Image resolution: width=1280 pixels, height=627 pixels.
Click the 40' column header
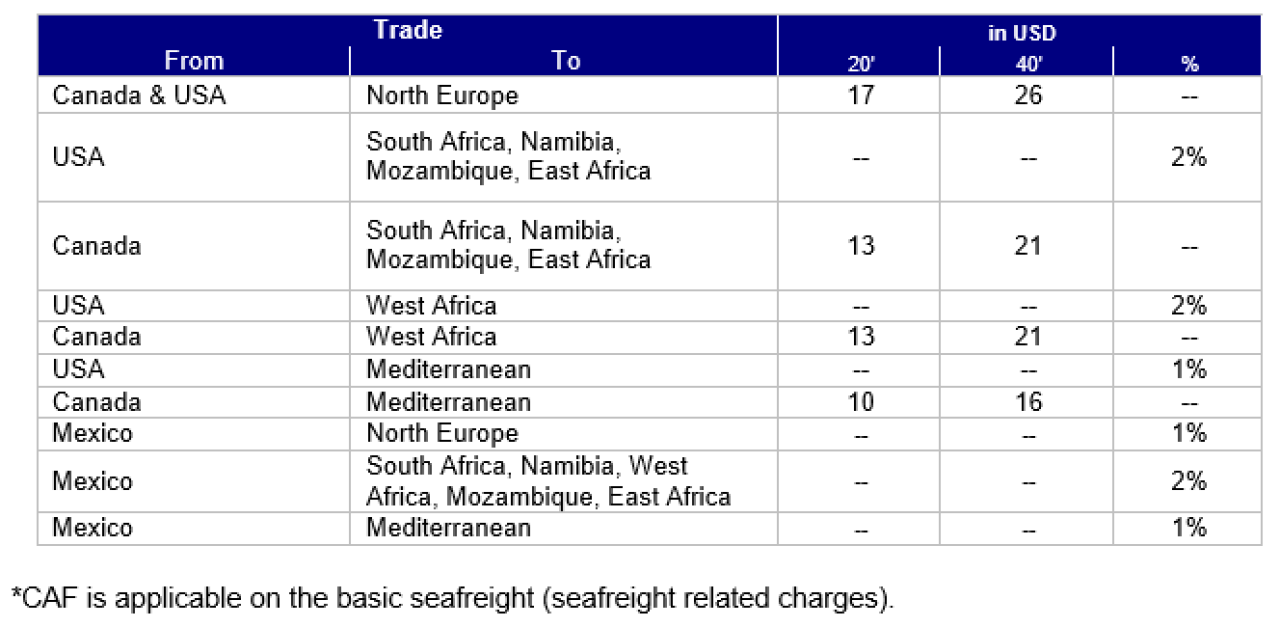coord(1026,64)
